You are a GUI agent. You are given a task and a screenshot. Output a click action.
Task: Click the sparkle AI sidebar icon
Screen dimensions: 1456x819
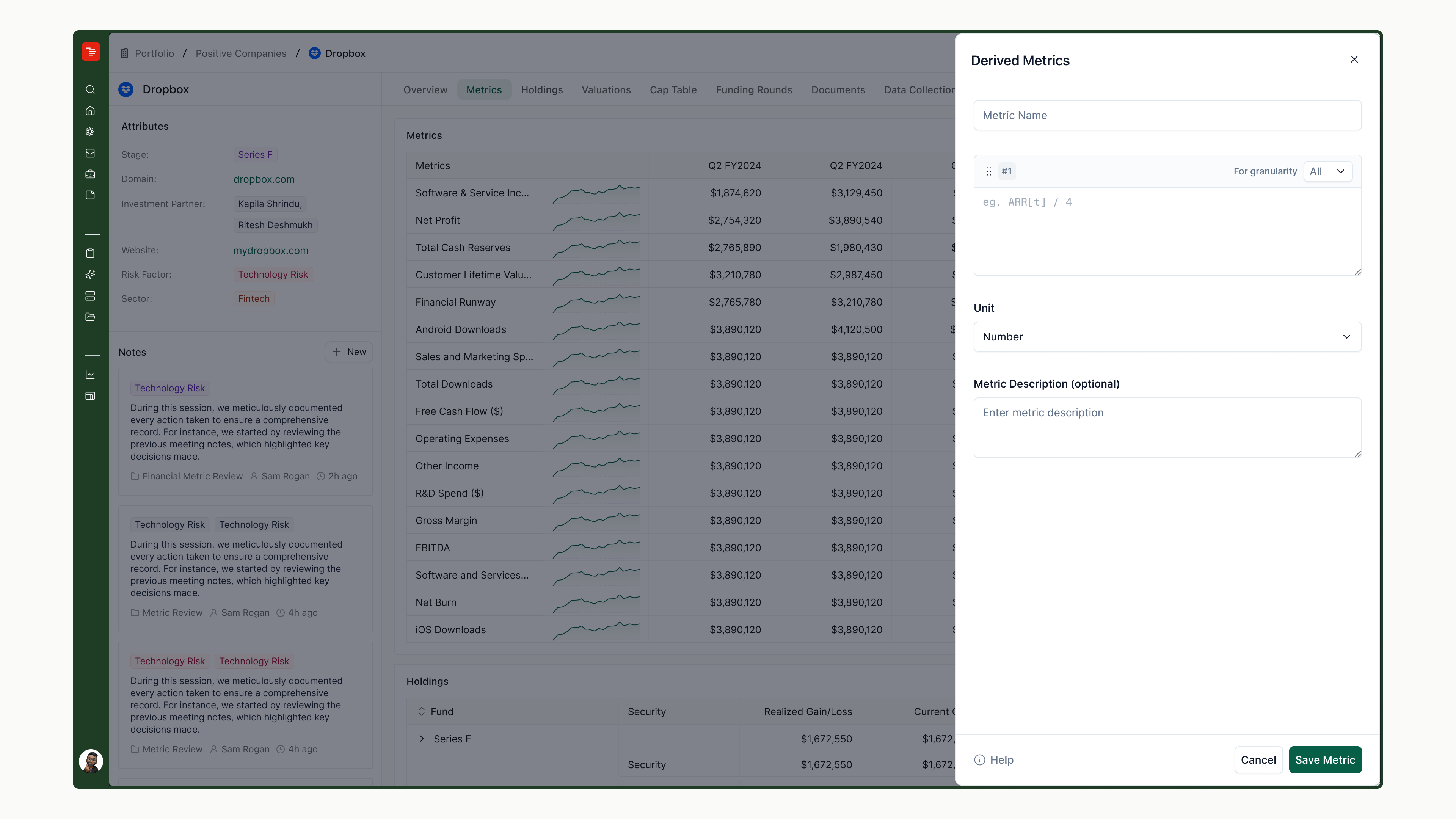coord(90,275)
